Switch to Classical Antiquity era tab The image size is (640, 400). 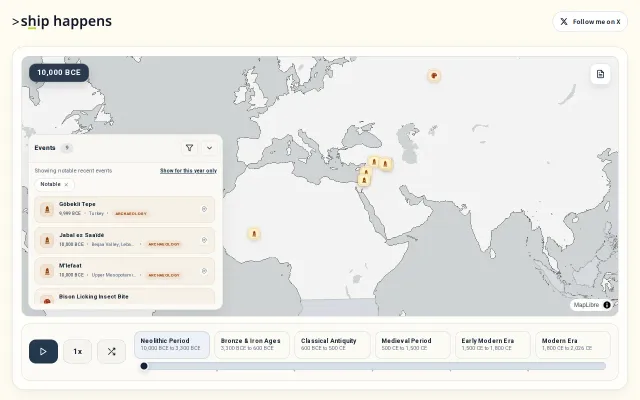point(332,345)
